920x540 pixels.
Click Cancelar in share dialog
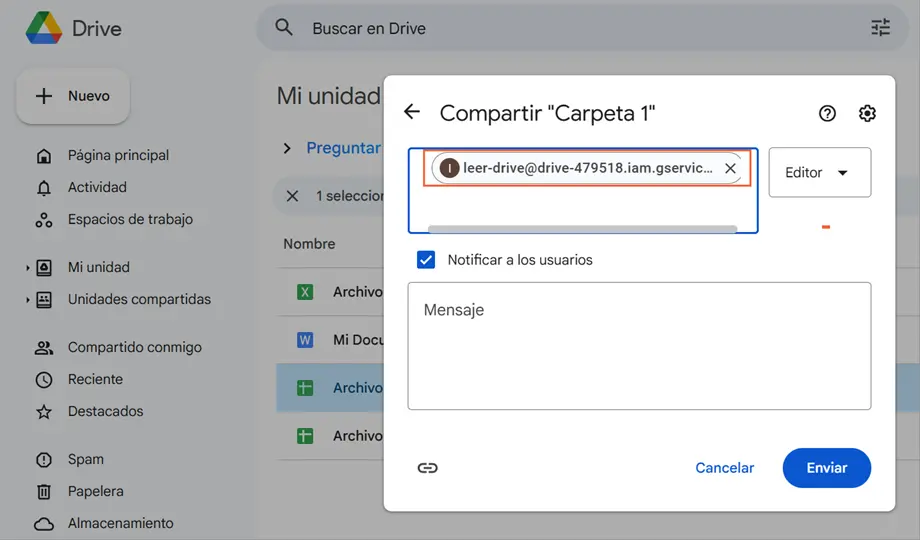[725, 468]
